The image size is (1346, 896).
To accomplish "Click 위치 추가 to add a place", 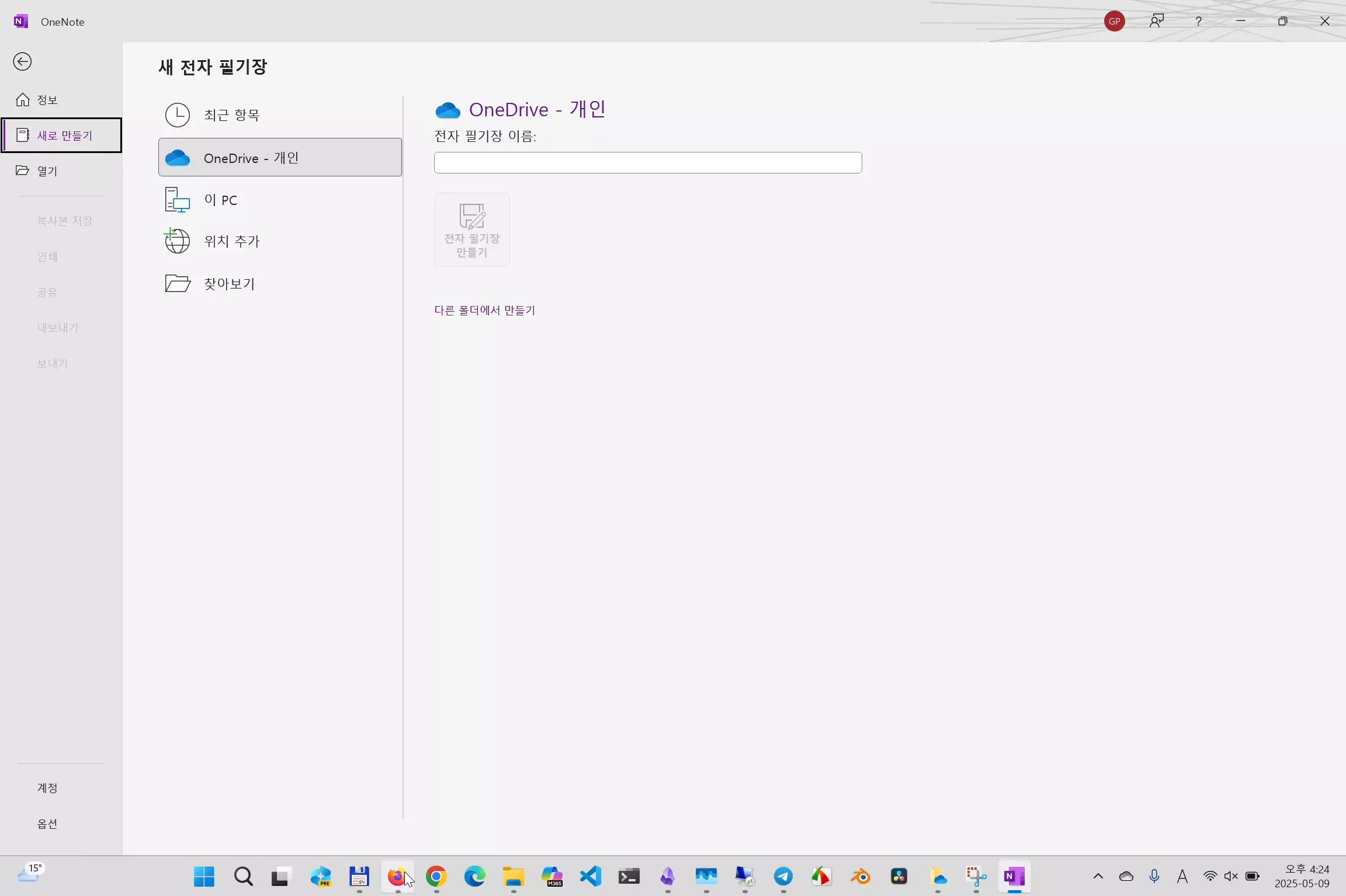I will pyautogui.click(x=280, y=241).
